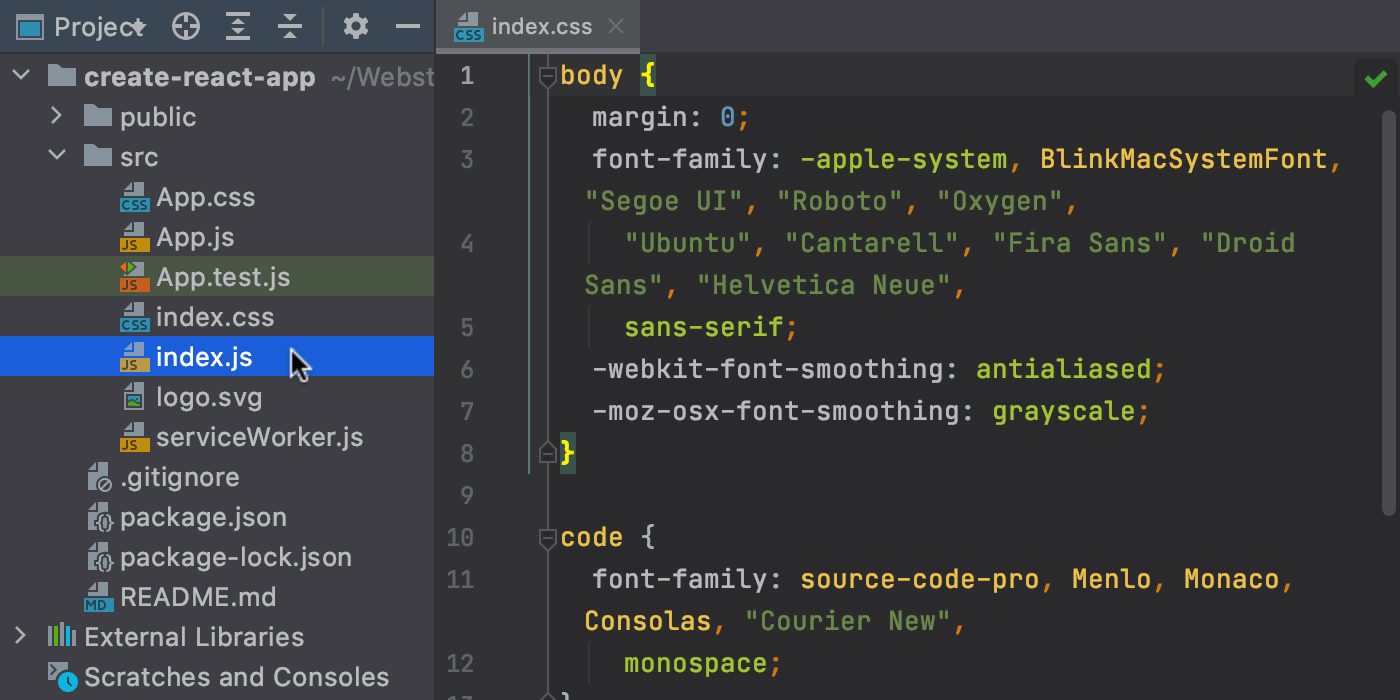The image size is (1400, 700).
Task: Click the Collapse All toolbar icon
Action: pyautogui.click(x=290, y=27)
